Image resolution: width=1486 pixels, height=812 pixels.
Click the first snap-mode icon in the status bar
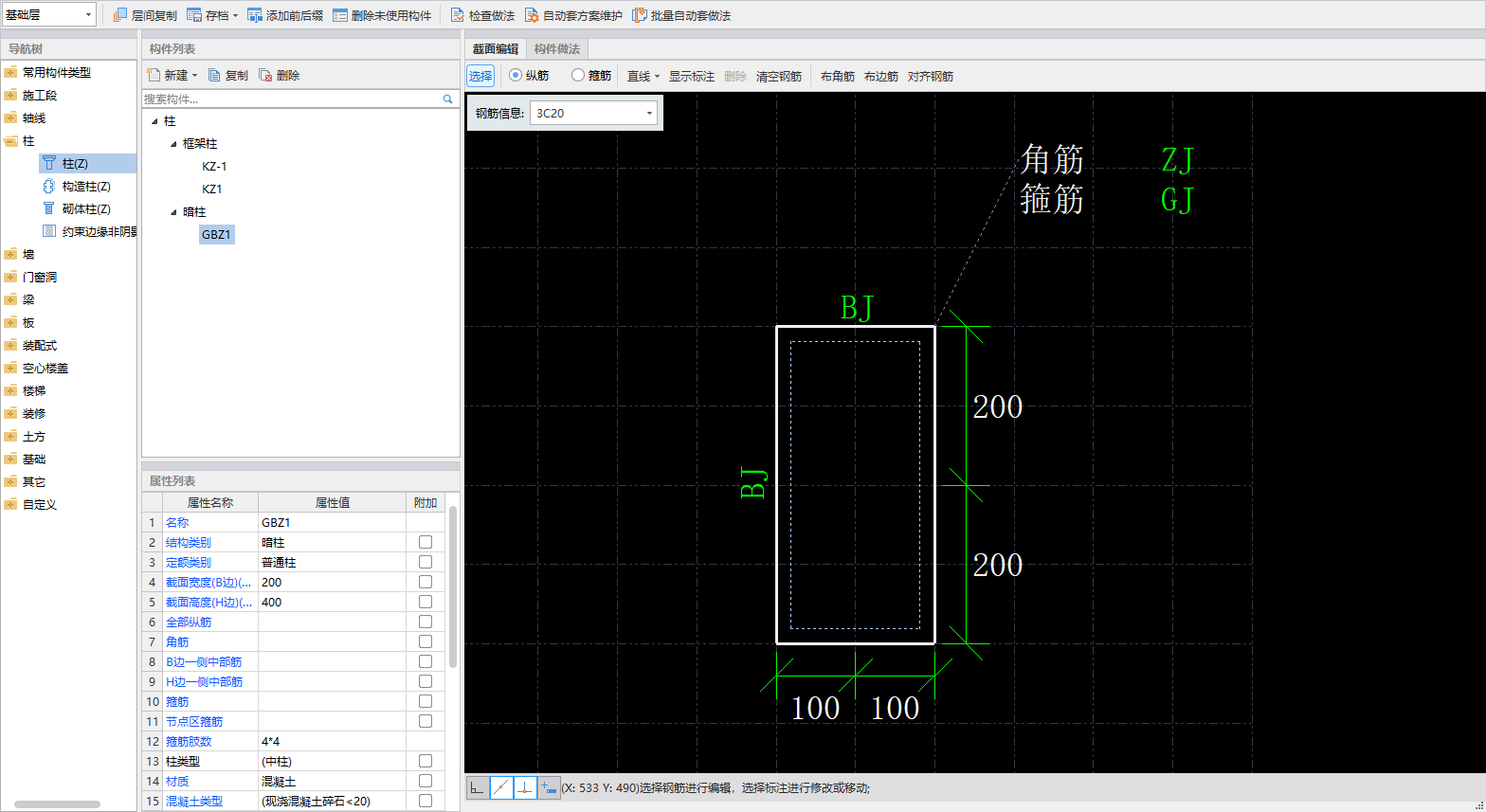coord(478,787)
